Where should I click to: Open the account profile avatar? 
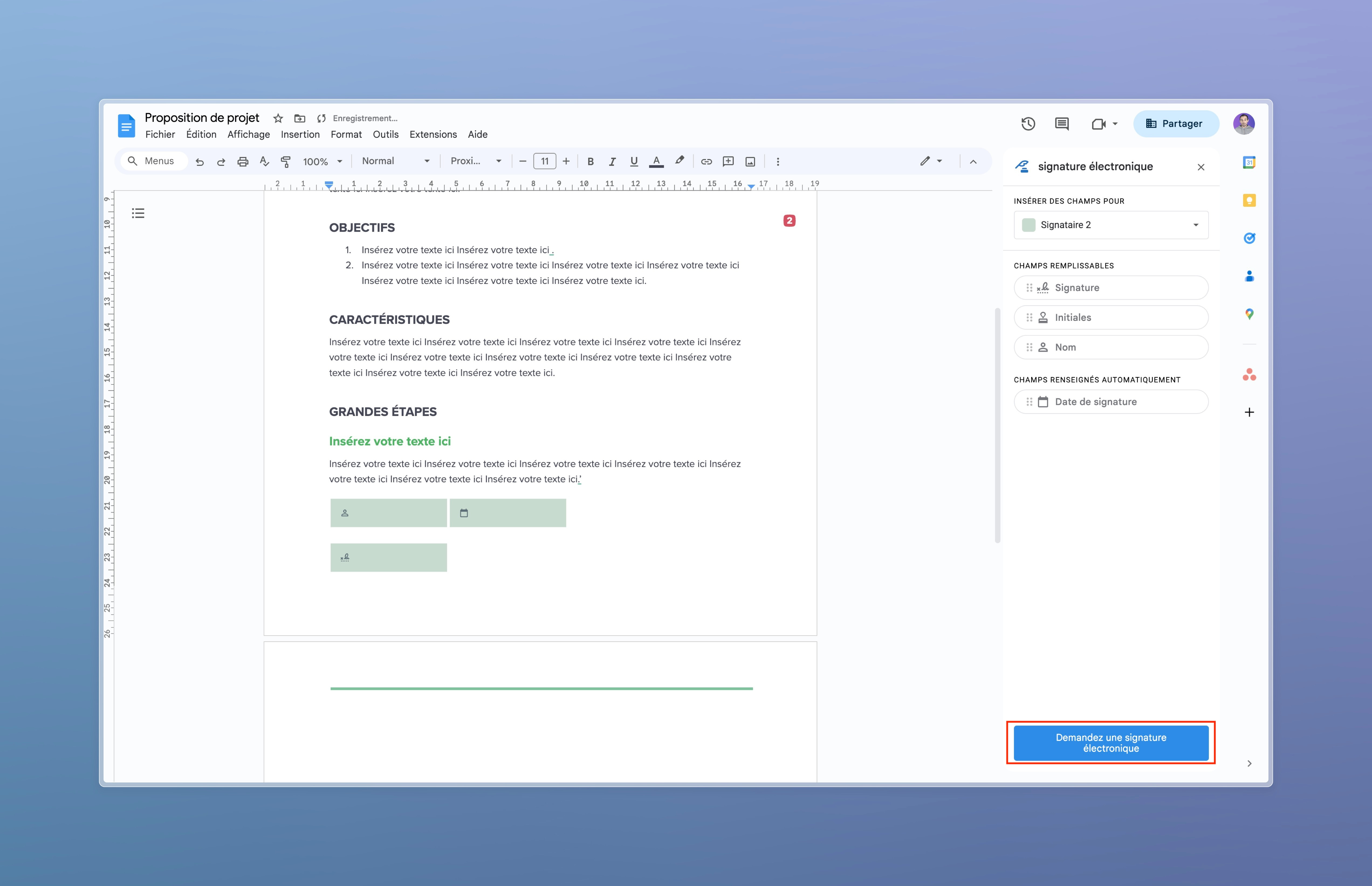point(1244,124)
